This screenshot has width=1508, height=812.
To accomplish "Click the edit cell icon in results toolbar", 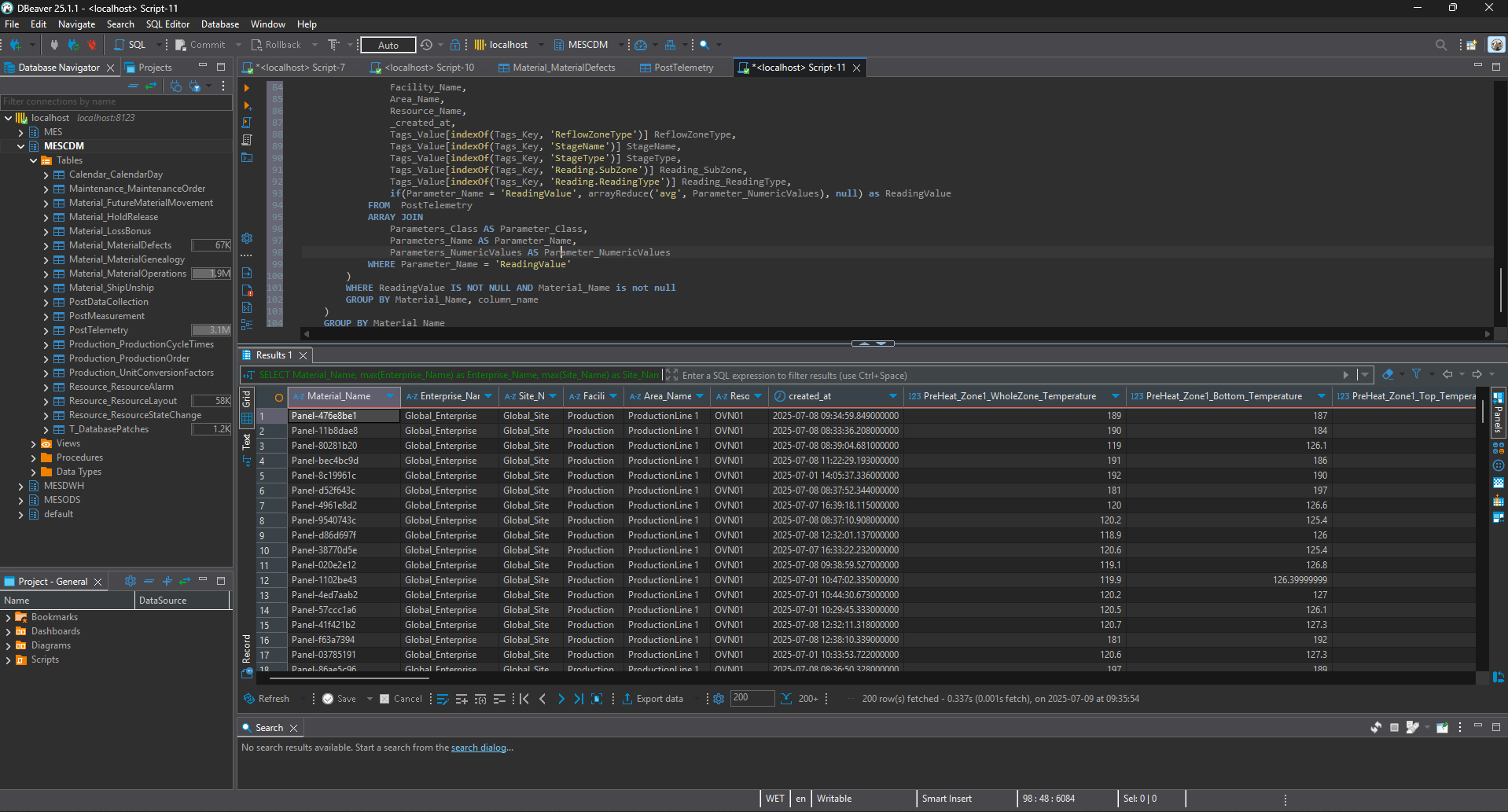I will coord(443,699).
